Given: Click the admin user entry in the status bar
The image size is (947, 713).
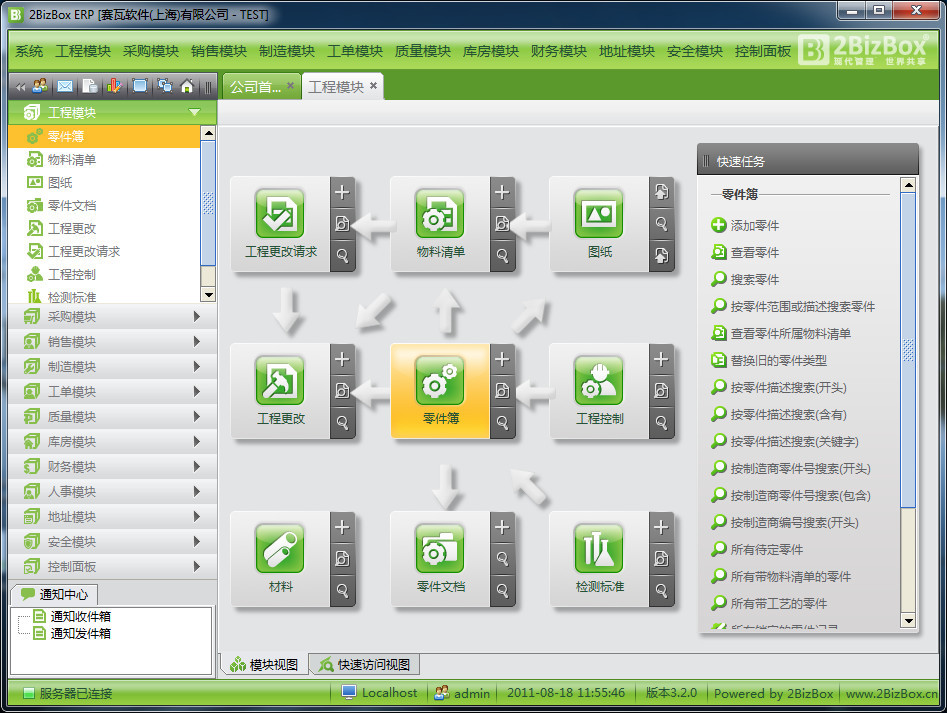Looking at the screenshot, I should [x=463, y=693].
